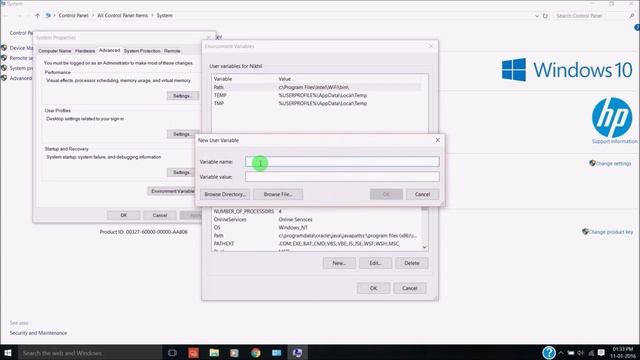
Task: Click the blue help question mark tray icon
Action: tap(549, 352)
